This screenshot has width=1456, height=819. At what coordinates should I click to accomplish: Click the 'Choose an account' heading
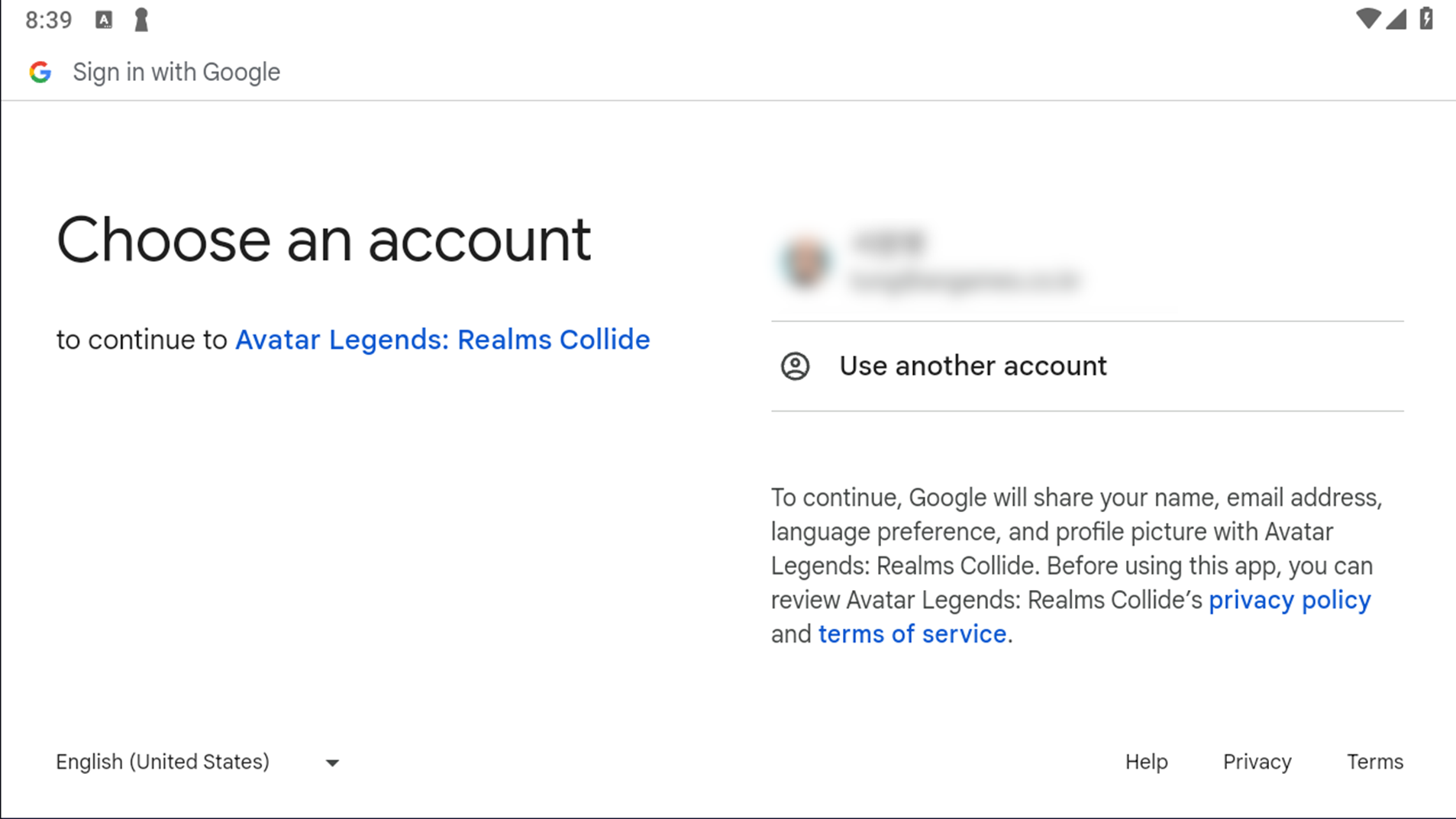point(324,240)
